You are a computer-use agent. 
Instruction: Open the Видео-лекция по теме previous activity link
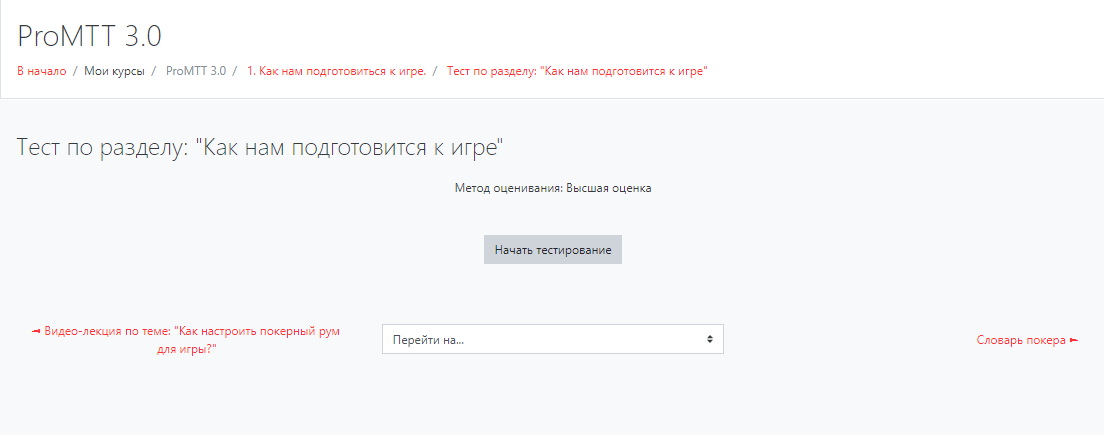point(192,331)
